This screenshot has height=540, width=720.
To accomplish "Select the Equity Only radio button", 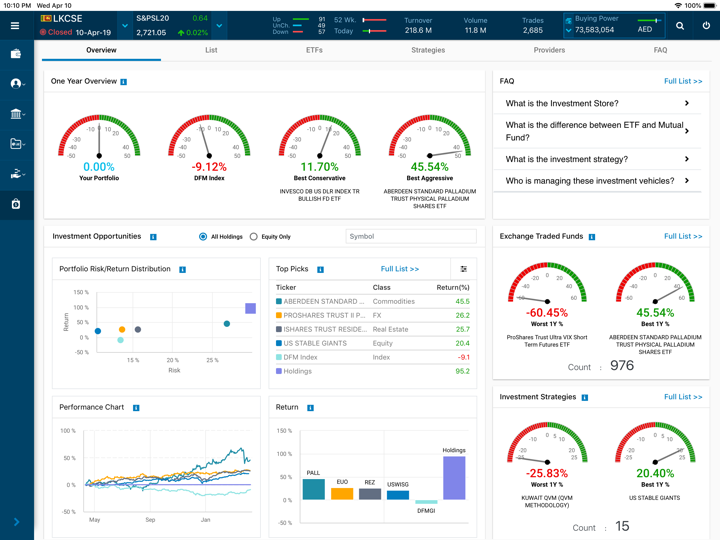I will point(254,237).
